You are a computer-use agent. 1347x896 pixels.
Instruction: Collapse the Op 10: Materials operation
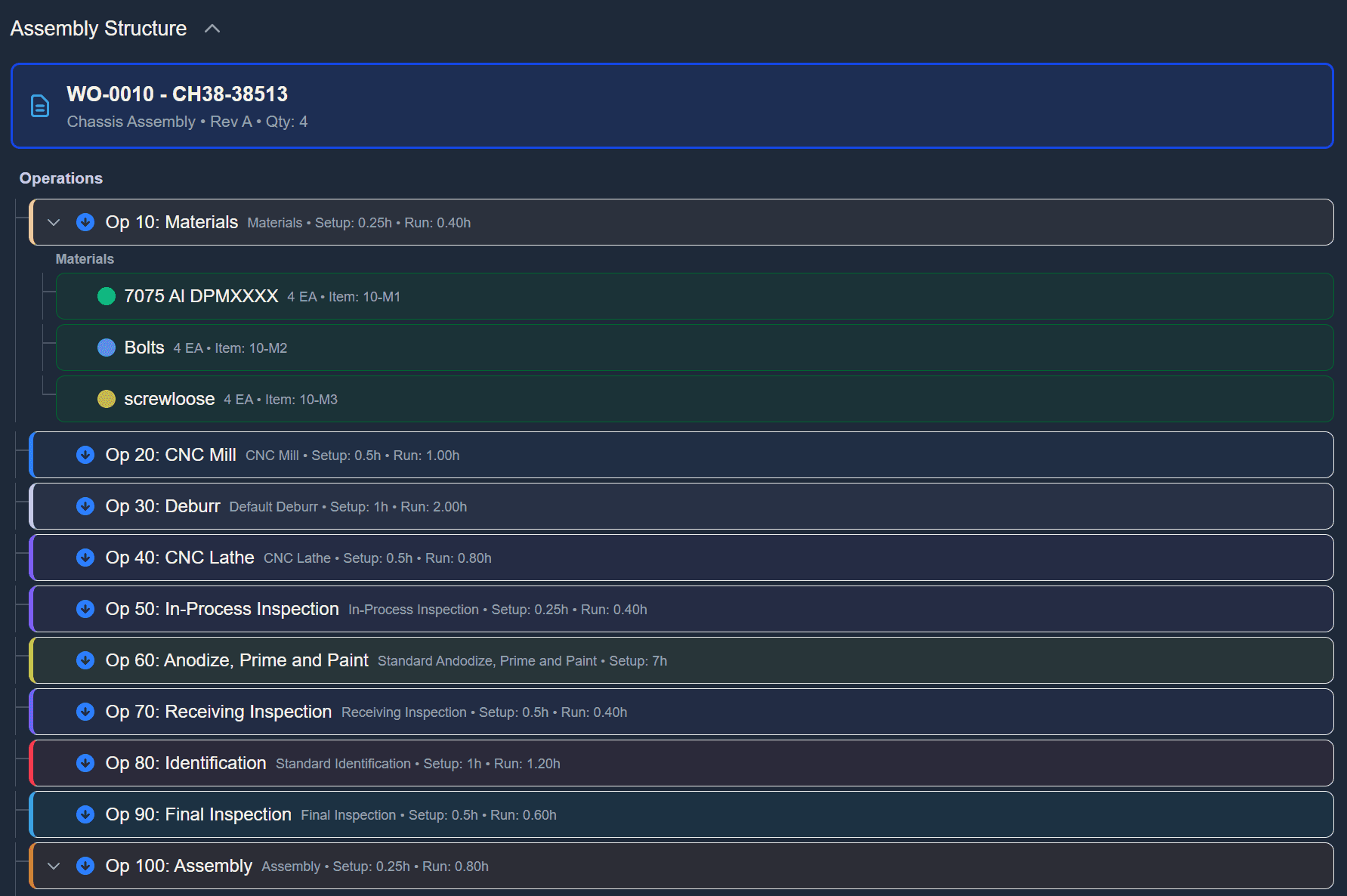53,222
